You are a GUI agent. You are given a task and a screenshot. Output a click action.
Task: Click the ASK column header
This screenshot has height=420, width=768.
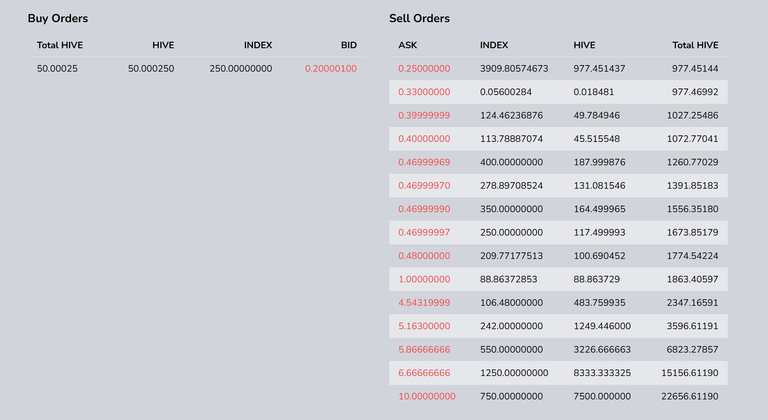pyautogui.click(x=408, y=45)
